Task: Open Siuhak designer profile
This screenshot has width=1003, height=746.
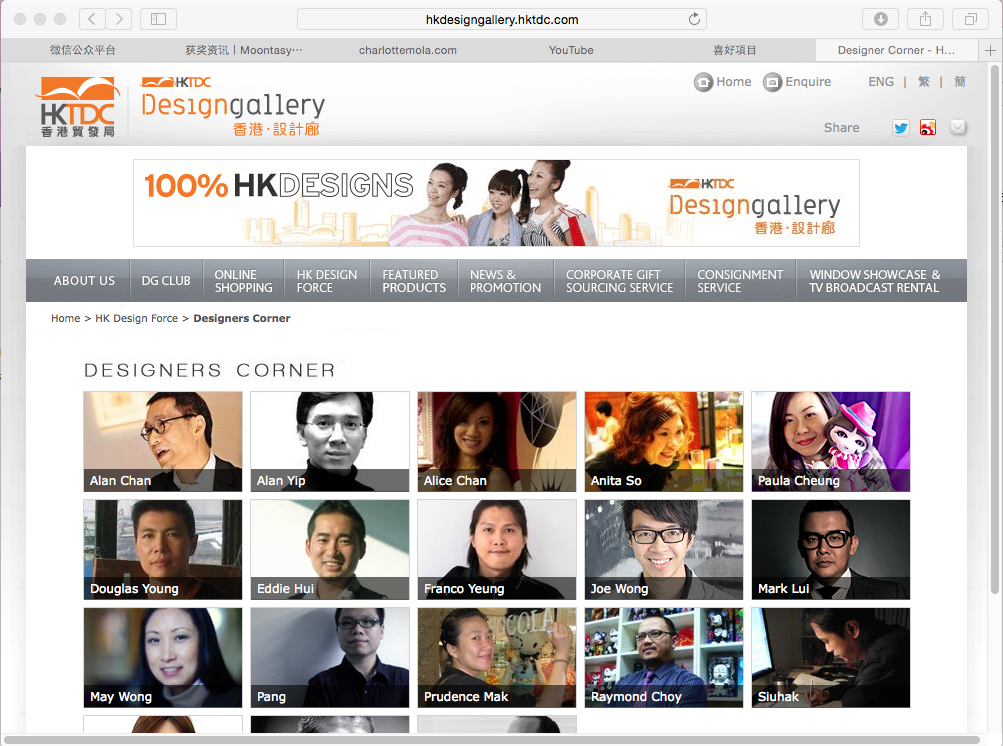Action: [831, 658]
